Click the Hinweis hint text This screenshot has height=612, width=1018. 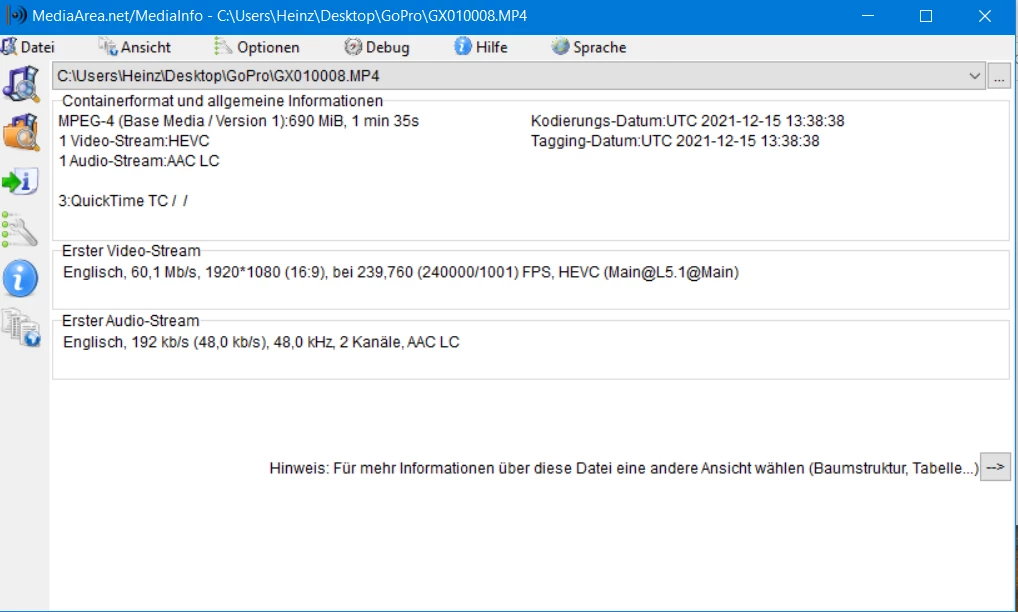pos(624,468)
